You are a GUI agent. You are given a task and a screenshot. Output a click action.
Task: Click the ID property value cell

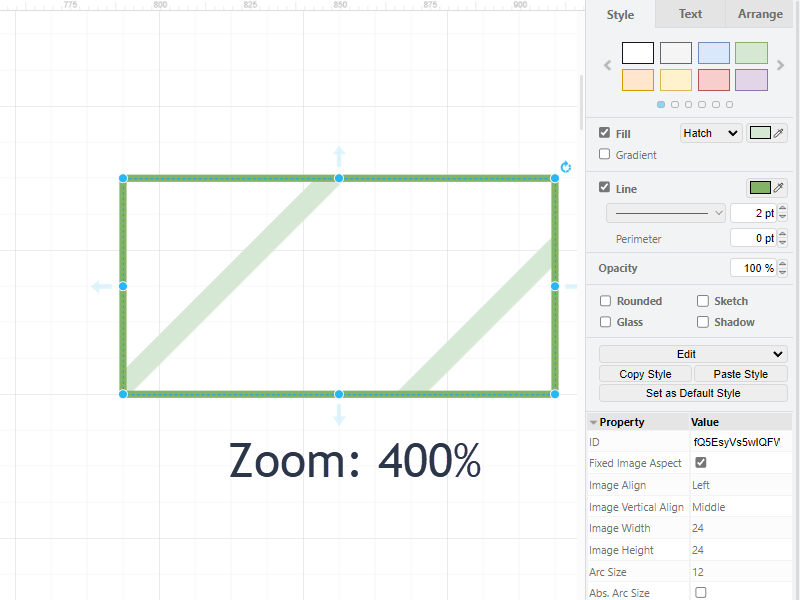click(740, 442)
